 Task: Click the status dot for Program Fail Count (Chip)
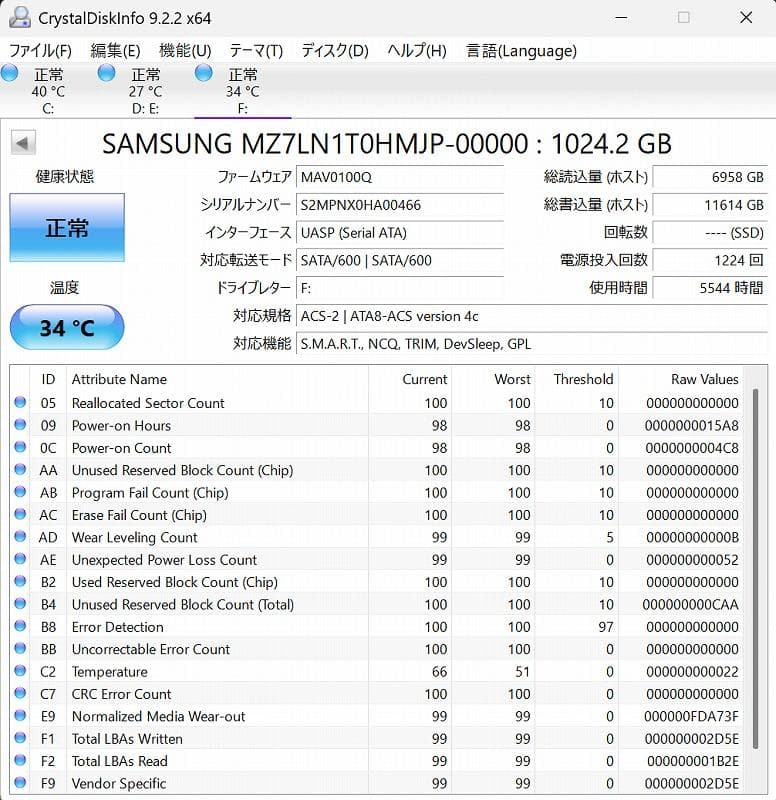[x=20, y=492]
